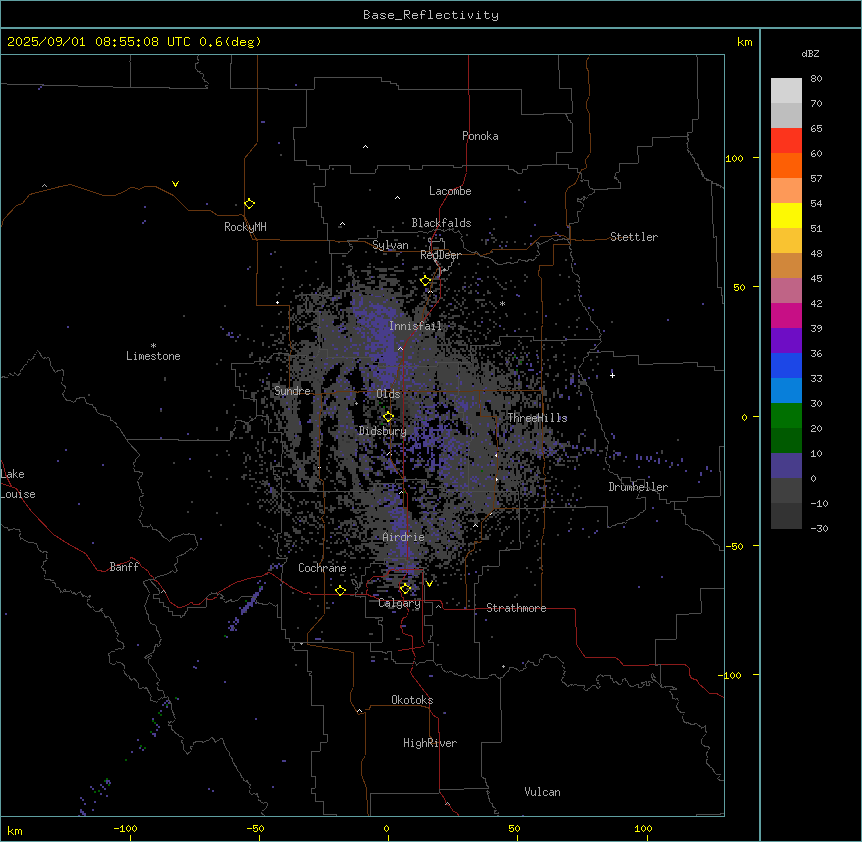This screenshot has width=862, height=842.
Task: Click the dBZ legend heading
Action: point(810,53)
